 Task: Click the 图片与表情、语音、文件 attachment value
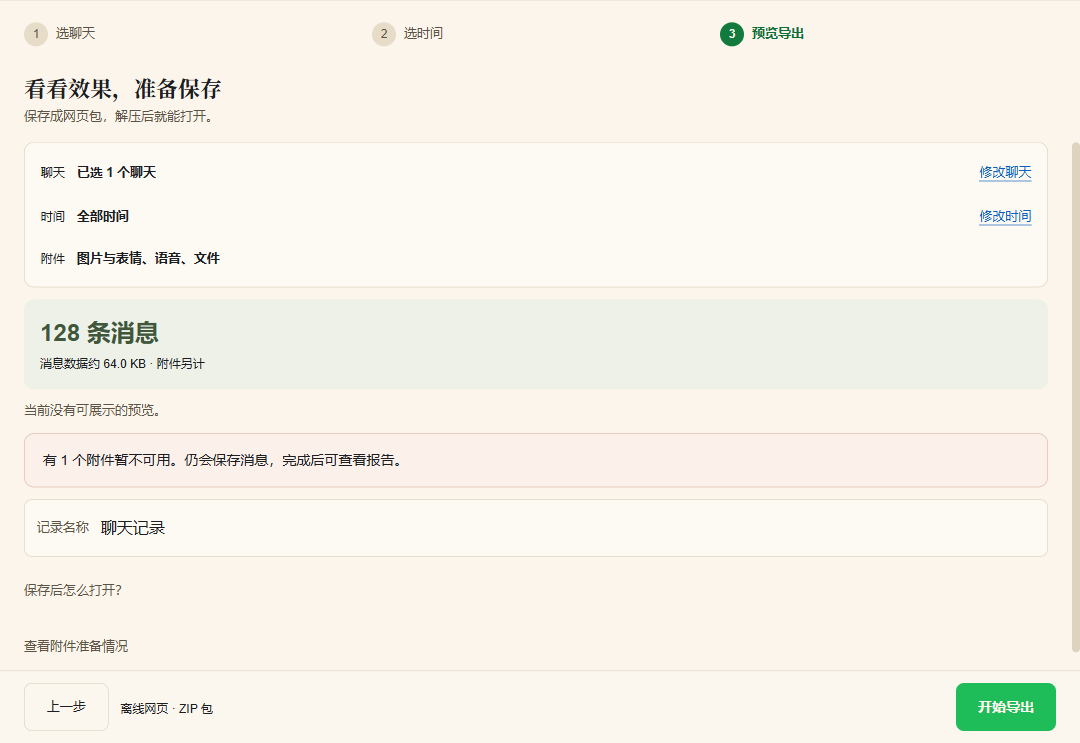(x=148, y=258)
